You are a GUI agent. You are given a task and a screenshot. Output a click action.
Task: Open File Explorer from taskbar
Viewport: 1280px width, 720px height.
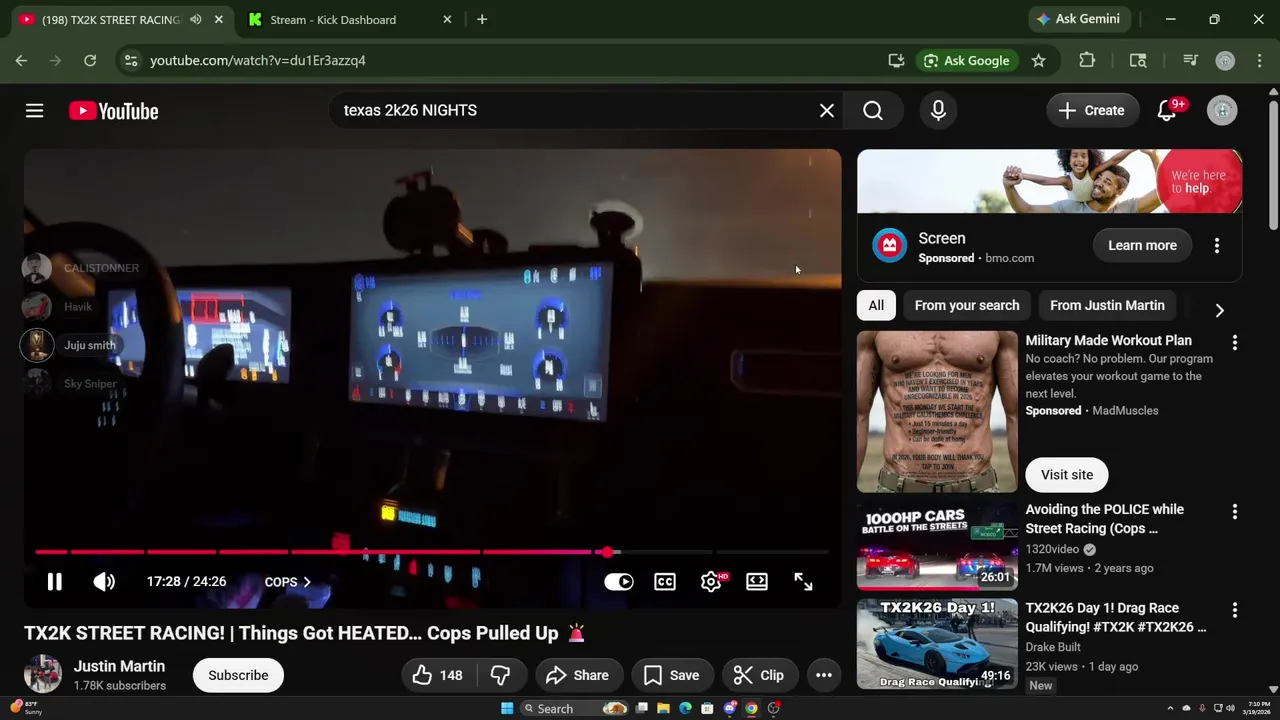point(663,709)
